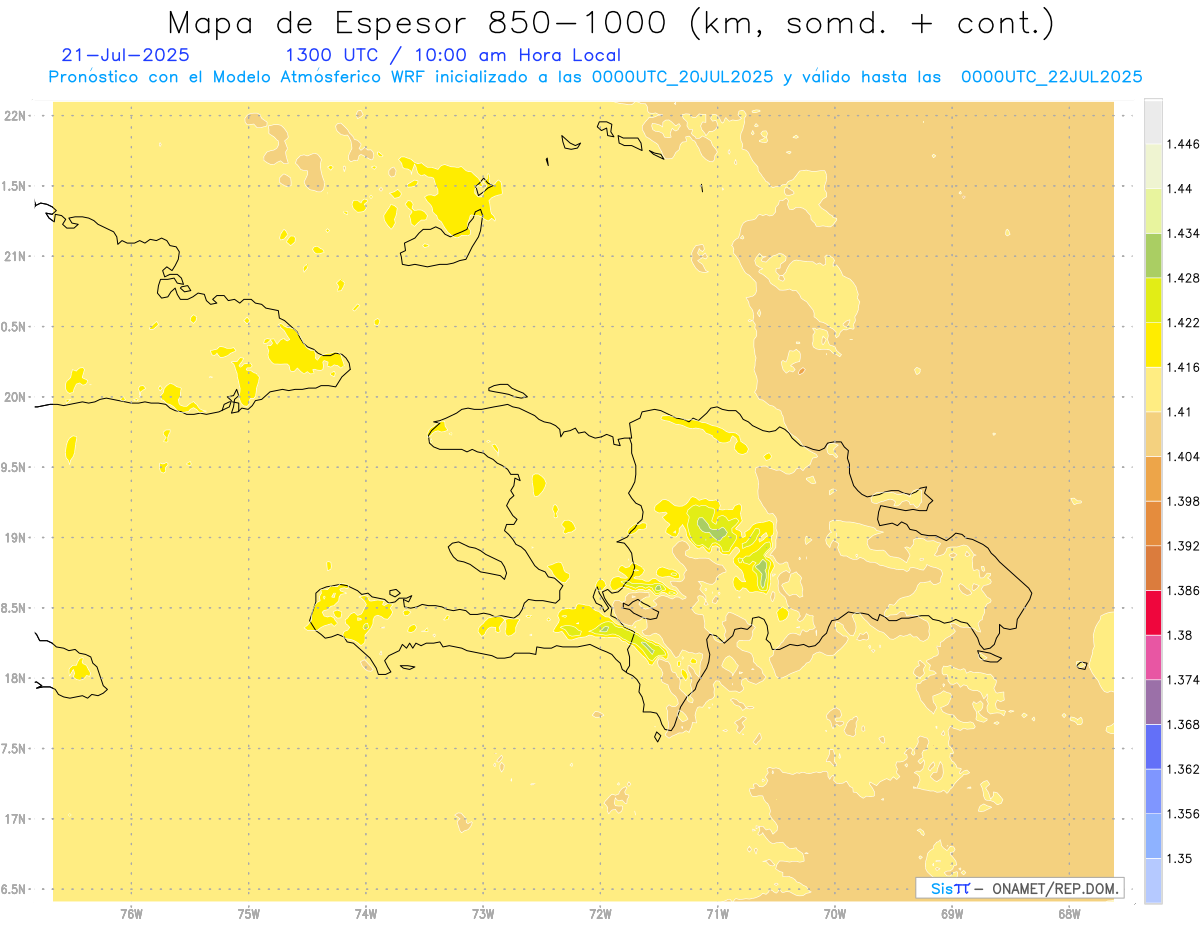1200x927 pixels.
Task: Click the color bar value "1.398"
Action: [x=1185, y=501]
